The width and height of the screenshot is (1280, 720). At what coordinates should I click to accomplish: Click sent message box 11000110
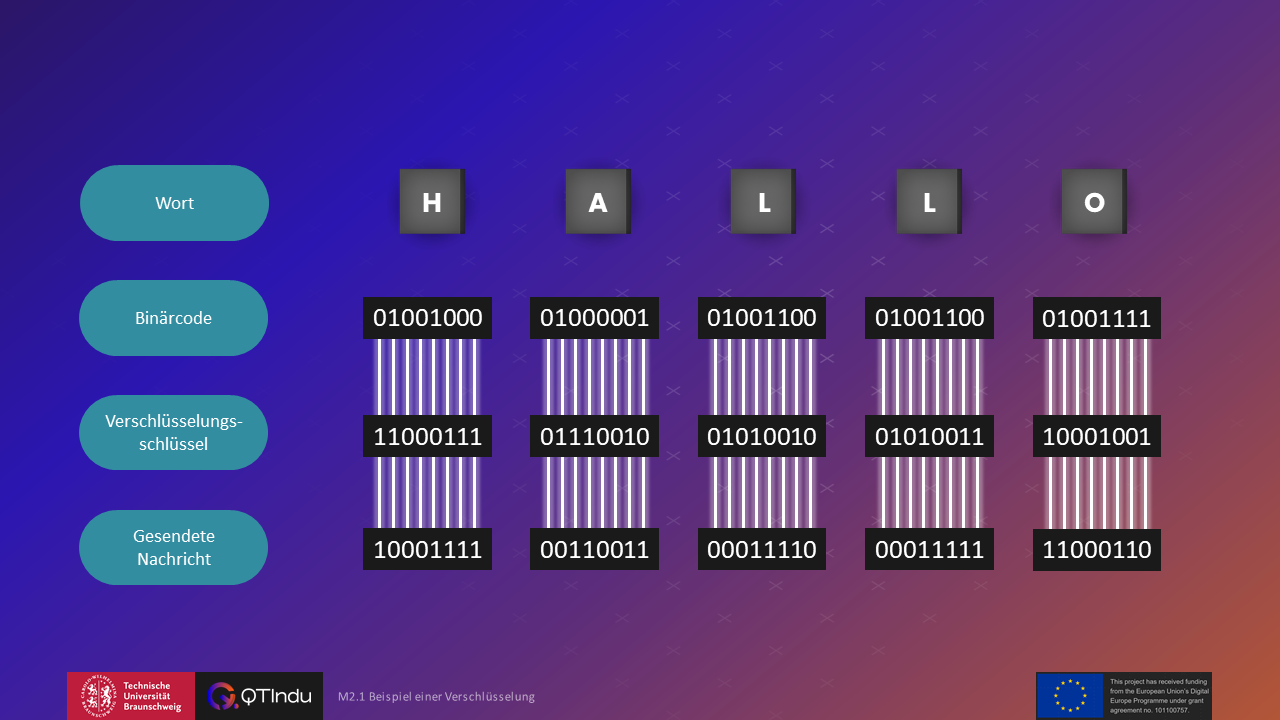1096,549
